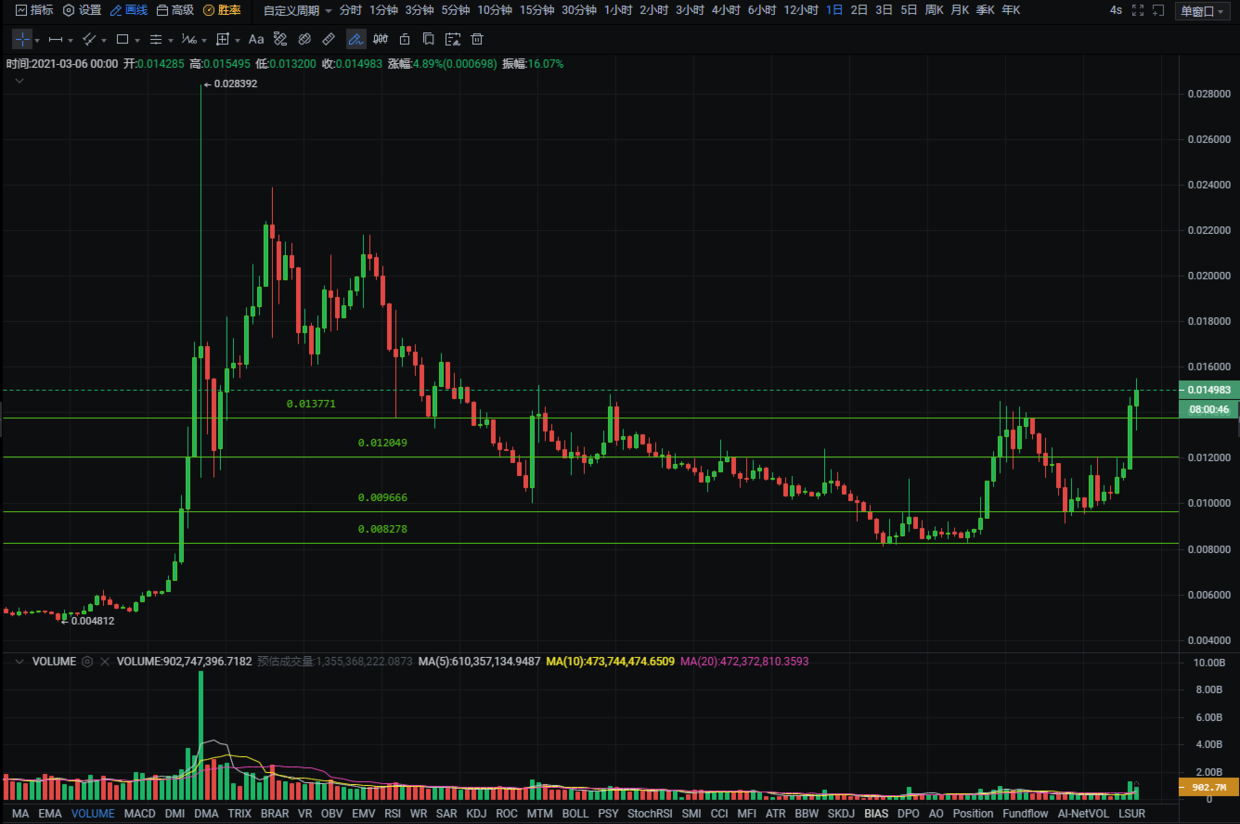Screen dimensions: 1240x824
Task: Select the Fundflow indicator
Action: coord(1025,814)
